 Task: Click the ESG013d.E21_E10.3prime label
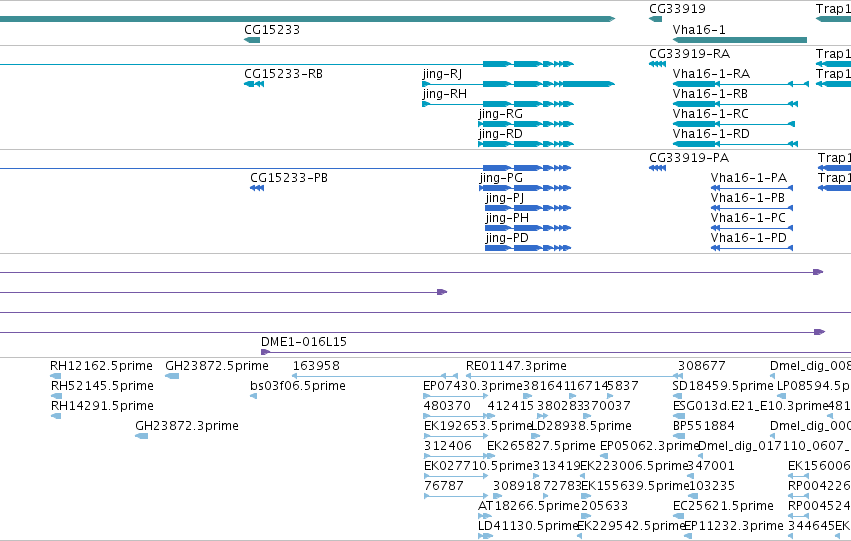[751, 406]
